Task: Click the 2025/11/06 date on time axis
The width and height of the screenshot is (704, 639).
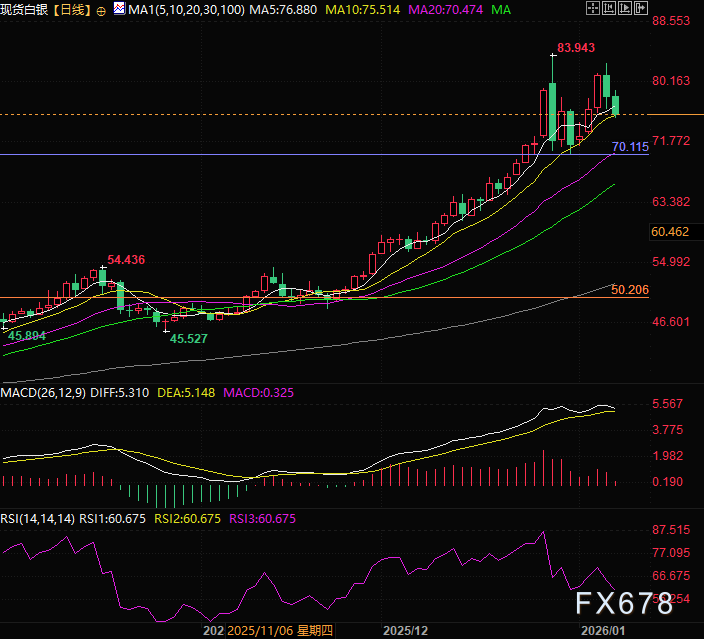Action: tap(262, 631)
